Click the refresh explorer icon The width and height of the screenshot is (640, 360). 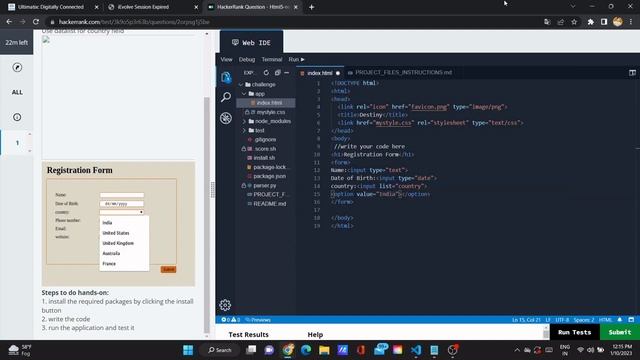[266, 73]
